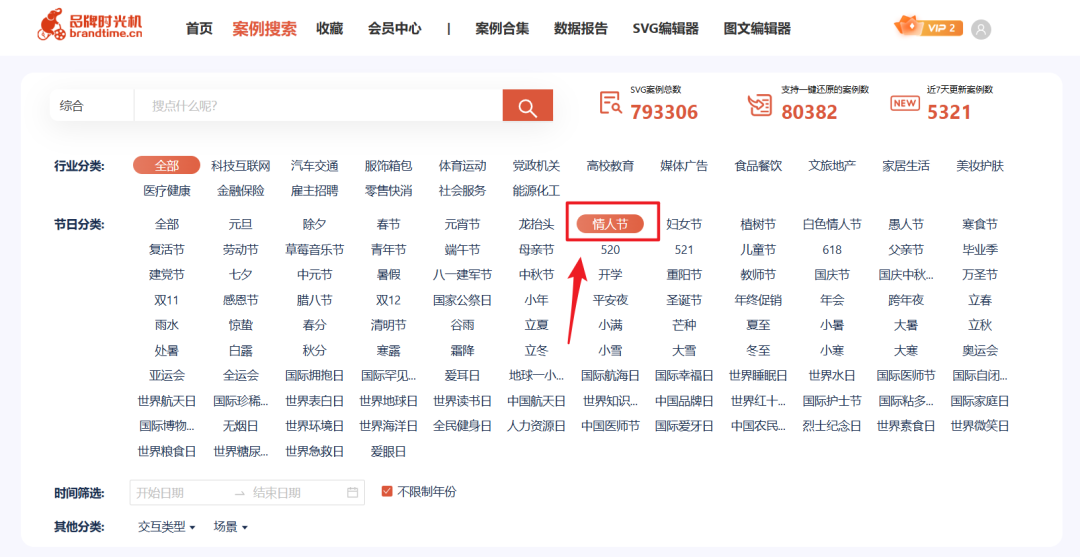Choose the 世界表白日 filter

[x=314, y=401]
